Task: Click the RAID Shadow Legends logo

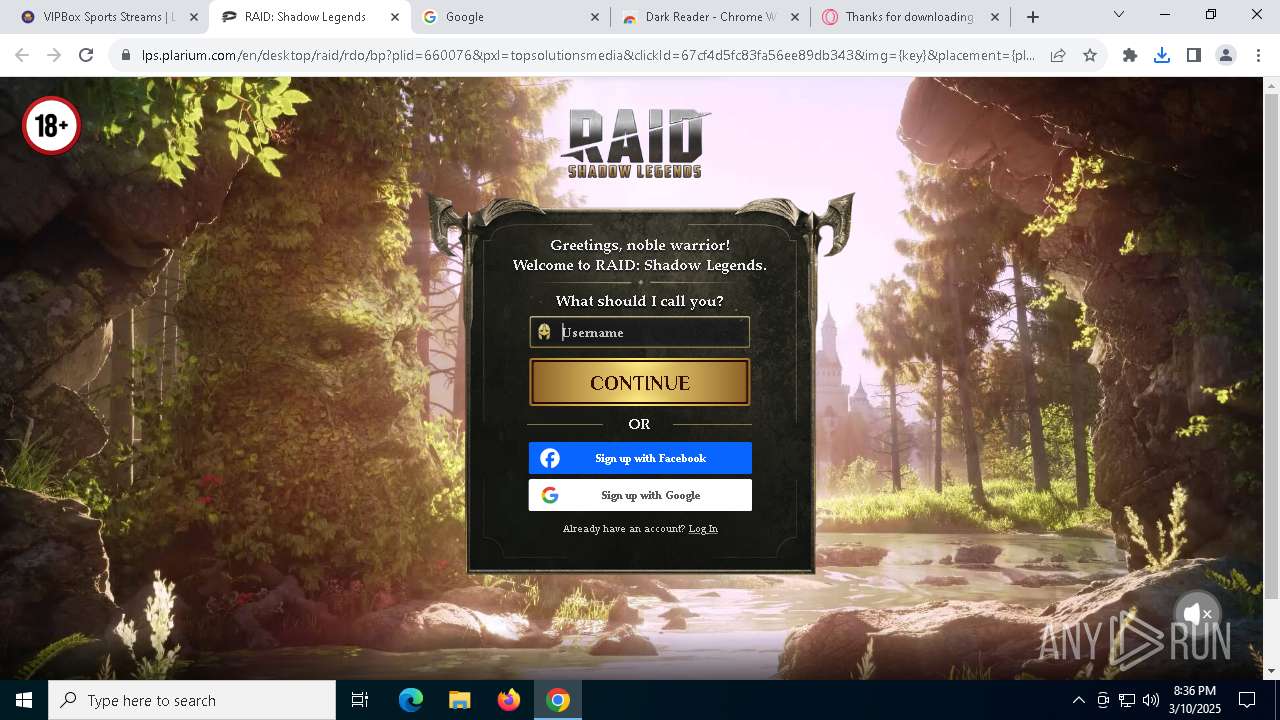Action: pyautogui.click(x=636, y=143)
